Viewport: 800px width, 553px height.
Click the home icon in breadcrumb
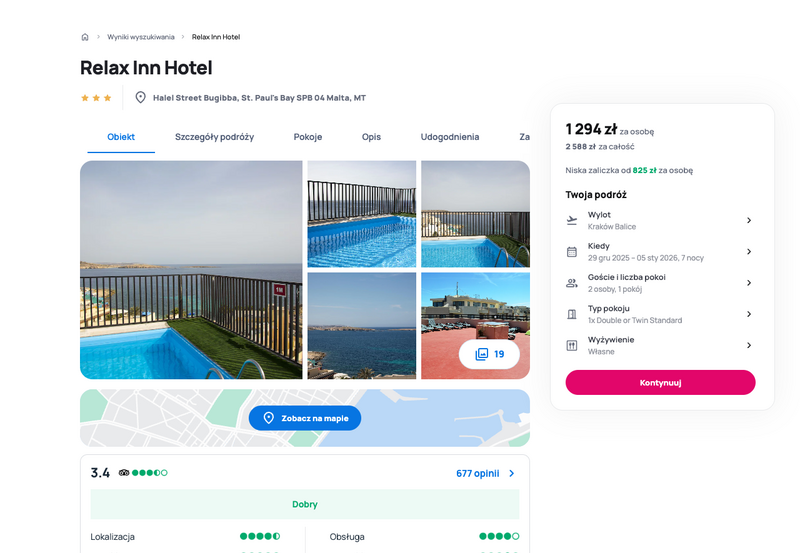[85, 37]
